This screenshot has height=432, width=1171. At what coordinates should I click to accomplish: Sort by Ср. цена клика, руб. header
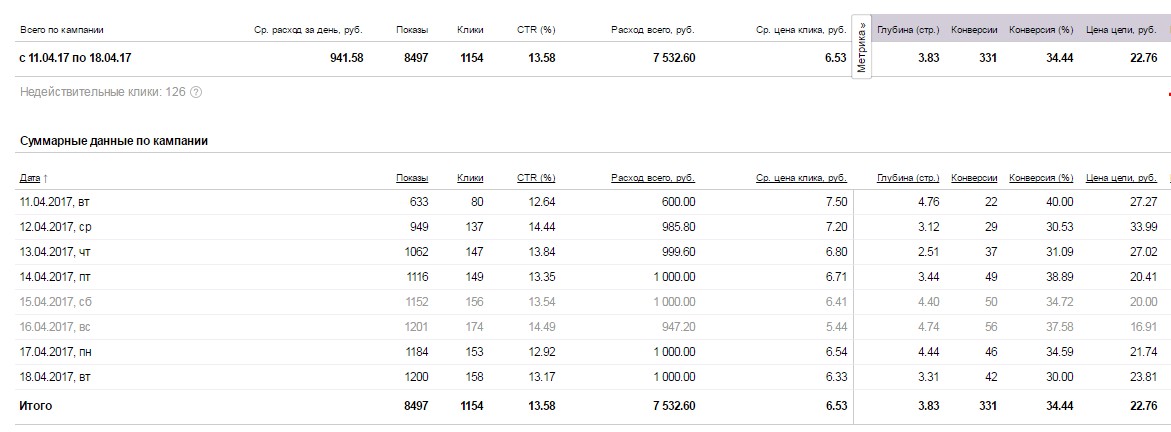(x=802, y=178)
